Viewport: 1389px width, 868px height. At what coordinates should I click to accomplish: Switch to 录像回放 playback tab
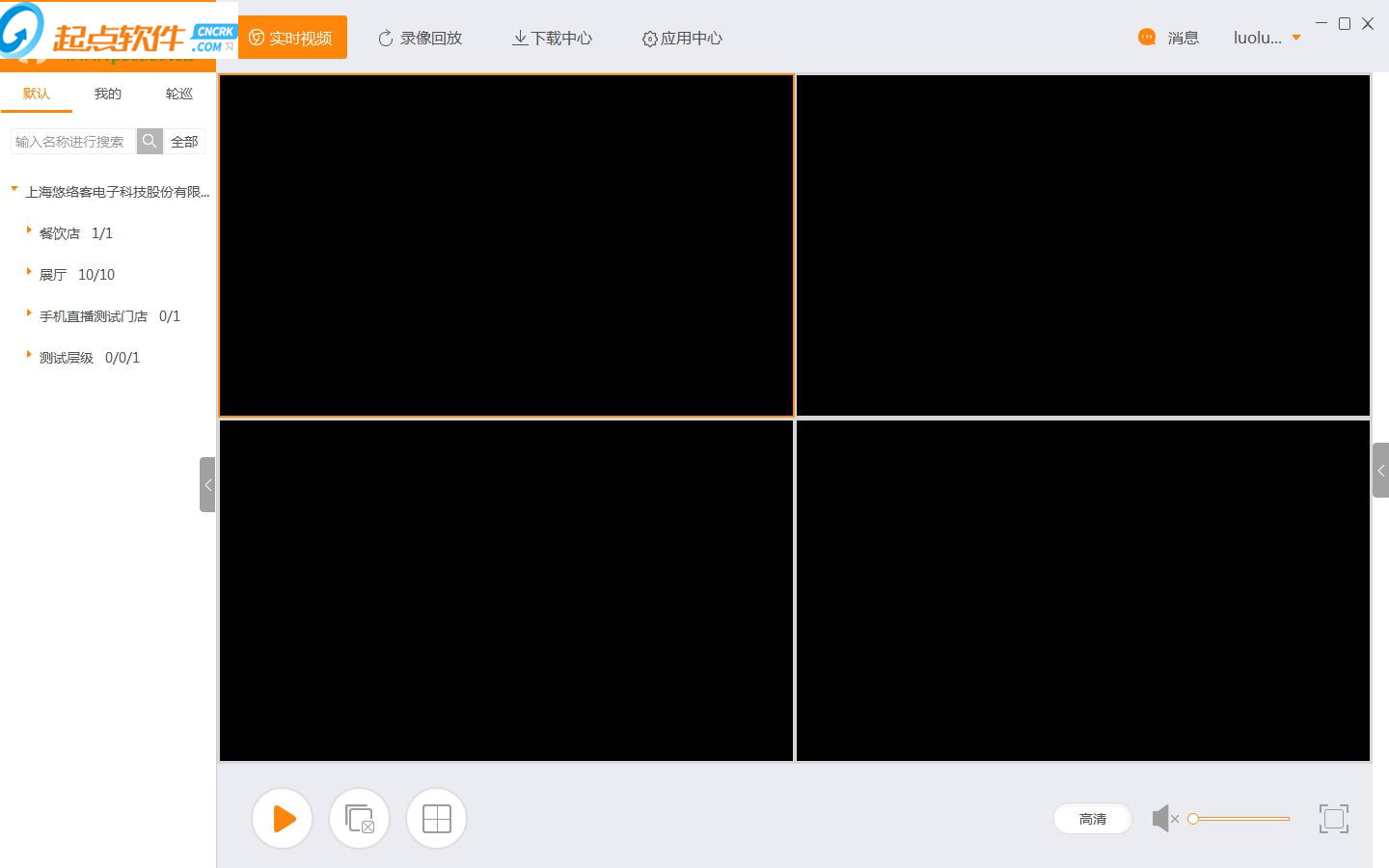click(x=421, y=38)
